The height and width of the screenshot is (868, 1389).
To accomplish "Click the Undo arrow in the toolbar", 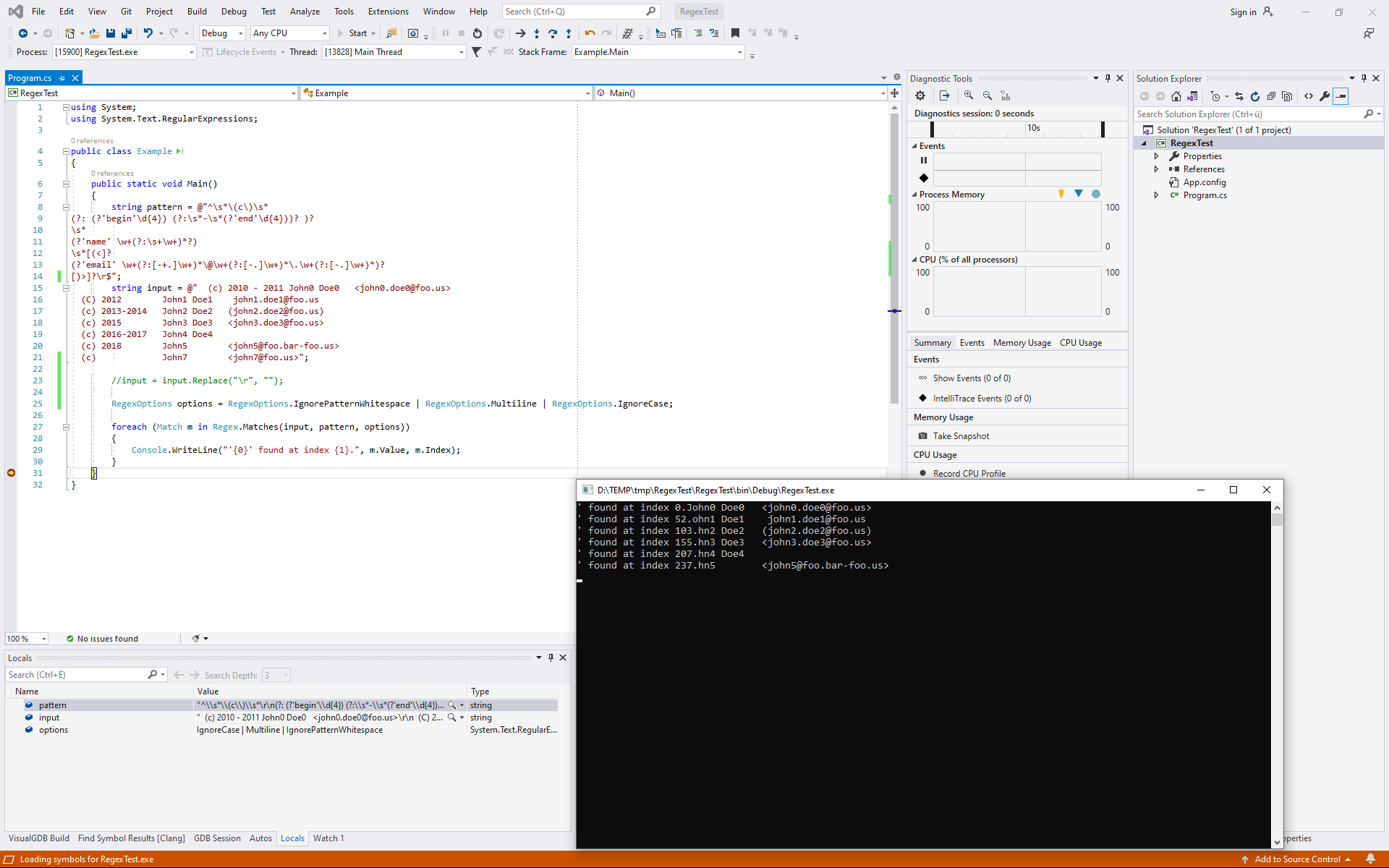I will 148,33.
